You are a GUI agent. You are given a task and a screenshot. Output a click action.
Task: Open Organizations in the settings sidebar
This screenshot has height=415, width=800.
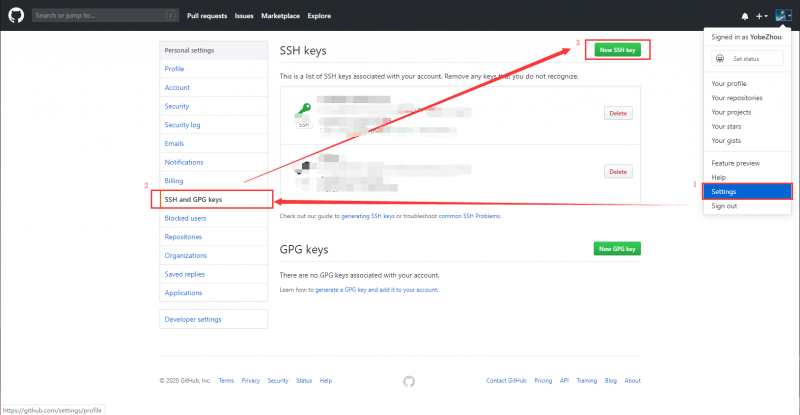[213, 255]
